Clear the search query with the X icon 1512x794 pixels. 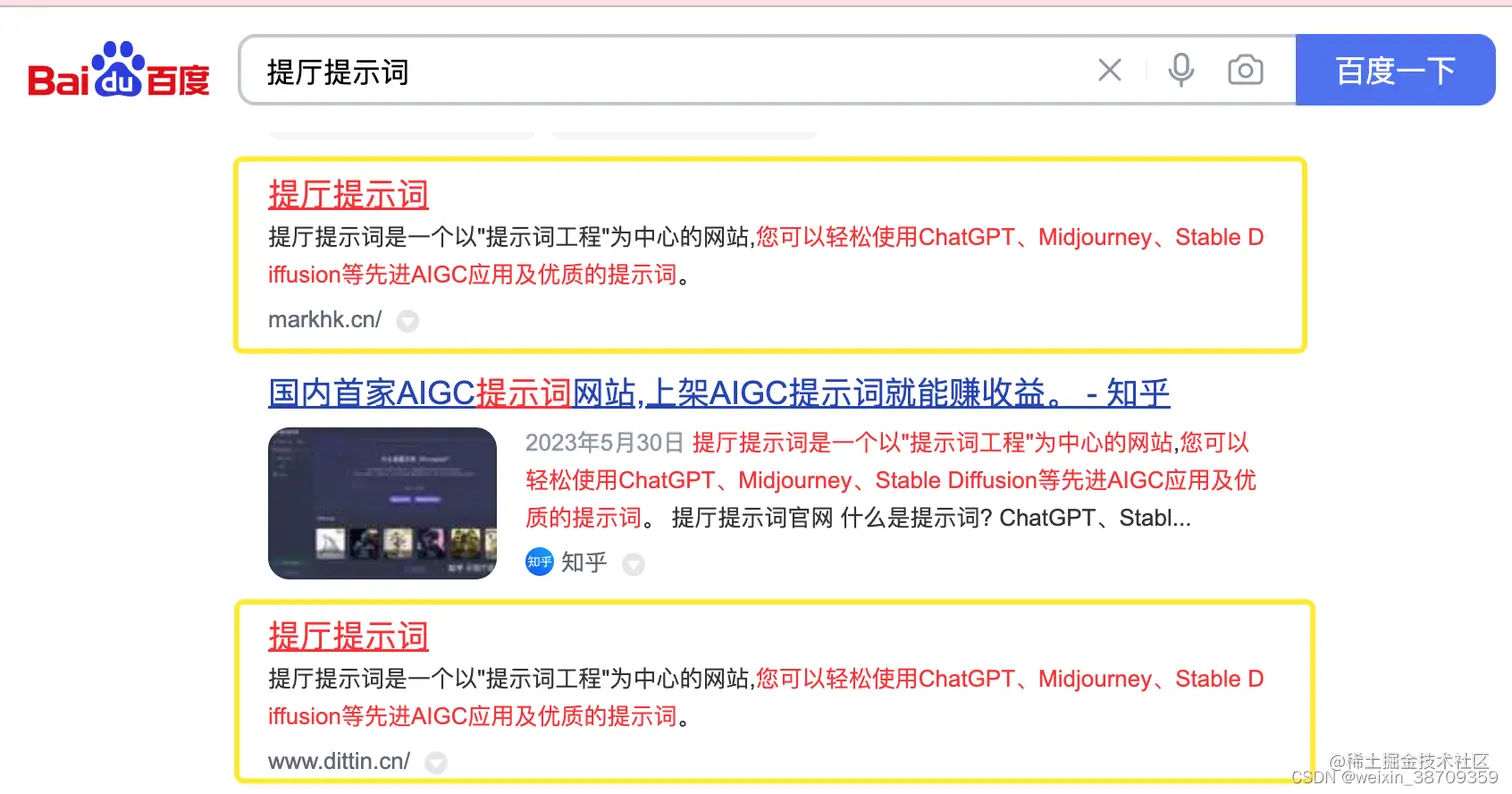pos(1109,69)
